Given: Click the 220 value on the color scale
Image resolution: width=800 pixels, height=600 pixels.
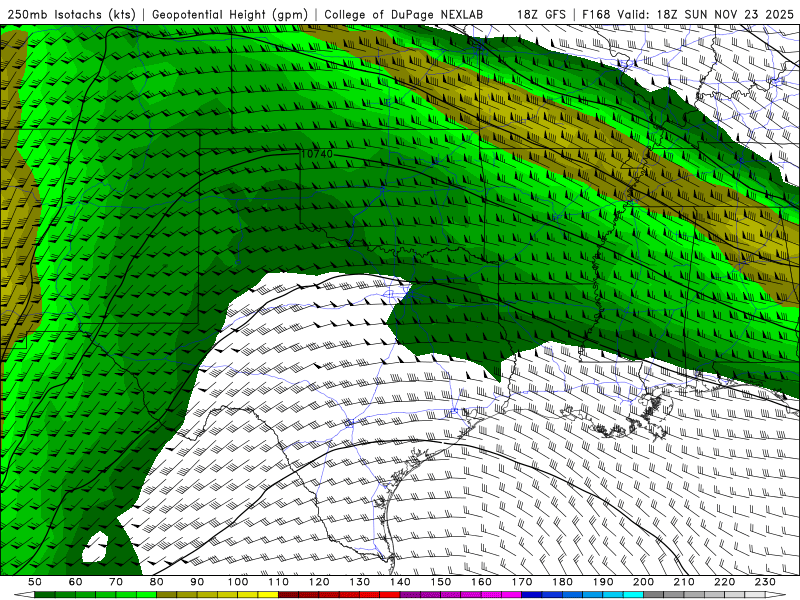Looking at the screenshot, I should [724, 582].
